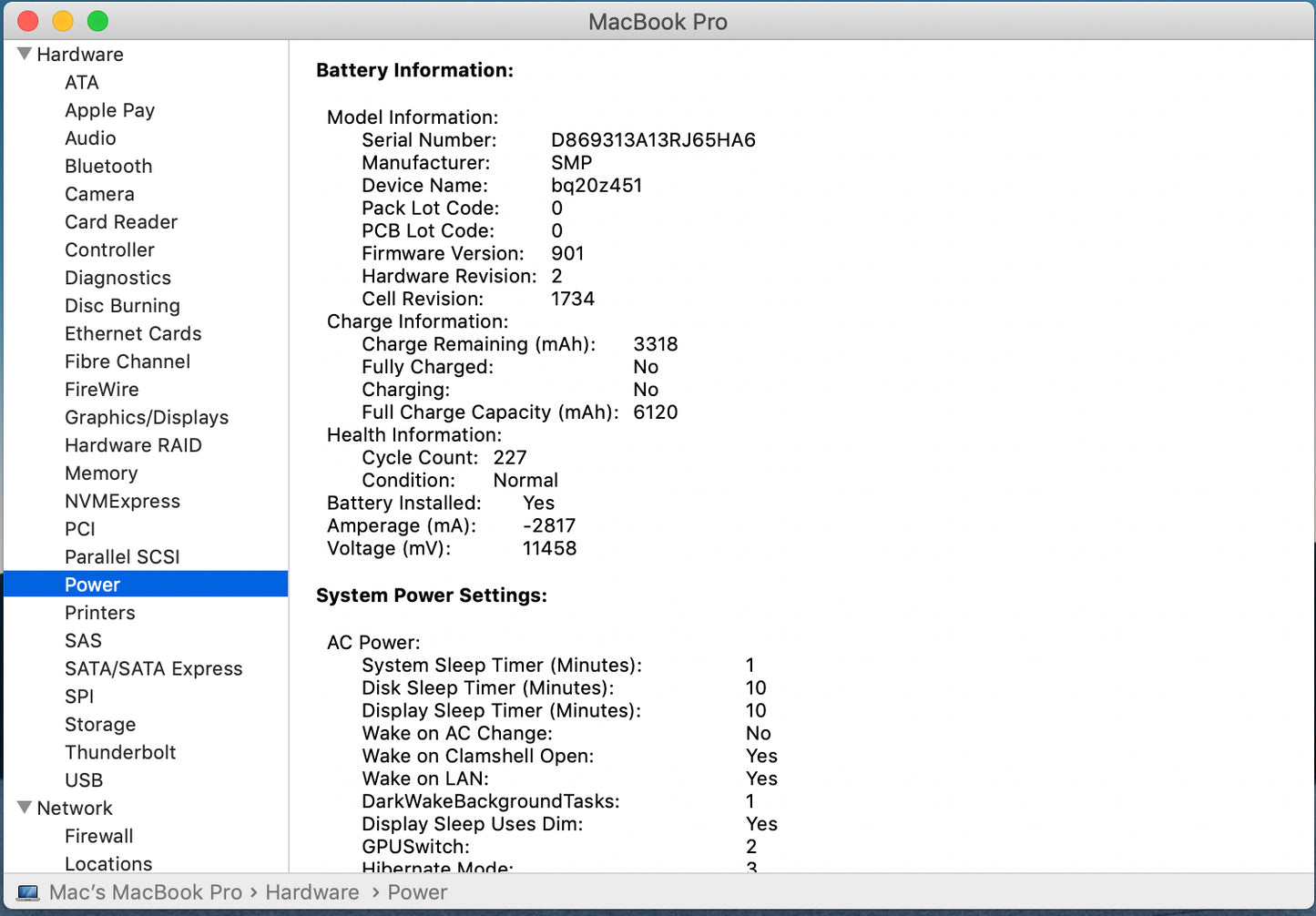
Task: Open Firewall under Network
Action: click(98, 837)
